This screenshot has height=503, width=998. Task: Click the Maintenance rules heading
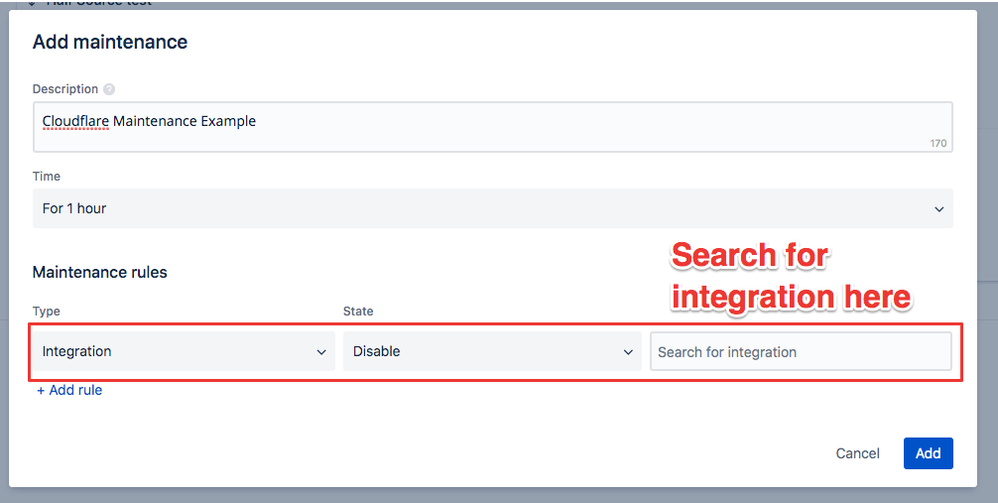[x=100, y=273]
